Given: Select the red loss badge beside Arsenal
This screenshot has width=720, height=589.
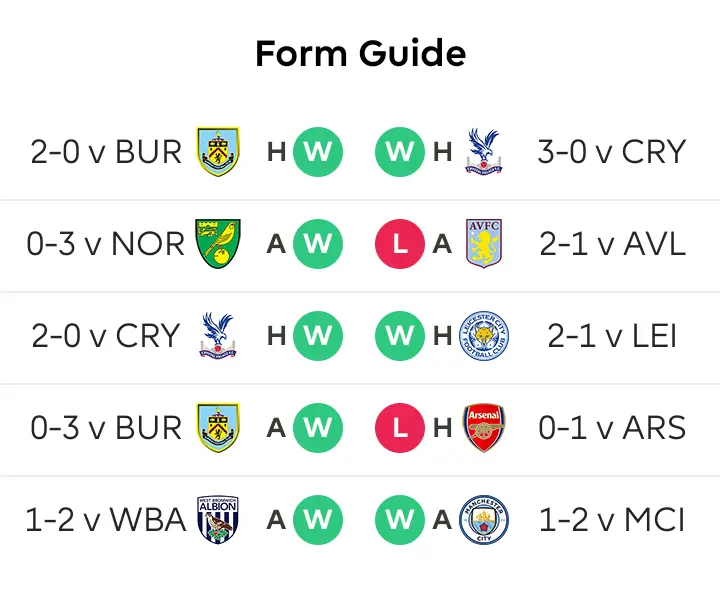Looking at the screenshot, I should pyautogui.click(x=400, y=428).
